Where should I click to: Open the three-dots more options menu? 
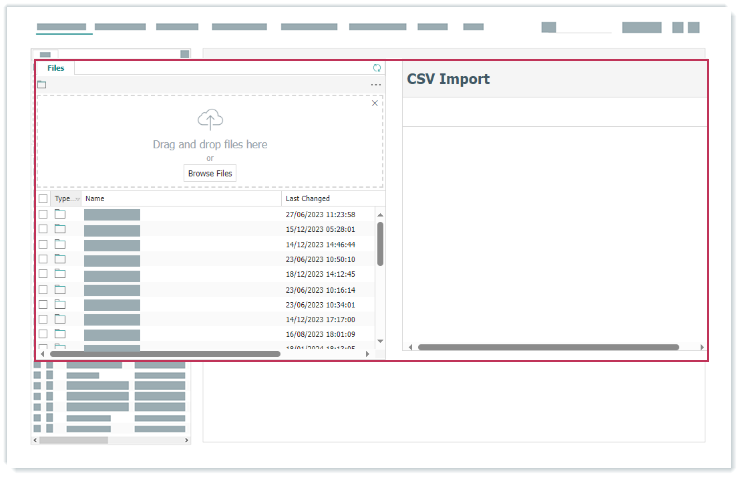[x=376, y=85]
